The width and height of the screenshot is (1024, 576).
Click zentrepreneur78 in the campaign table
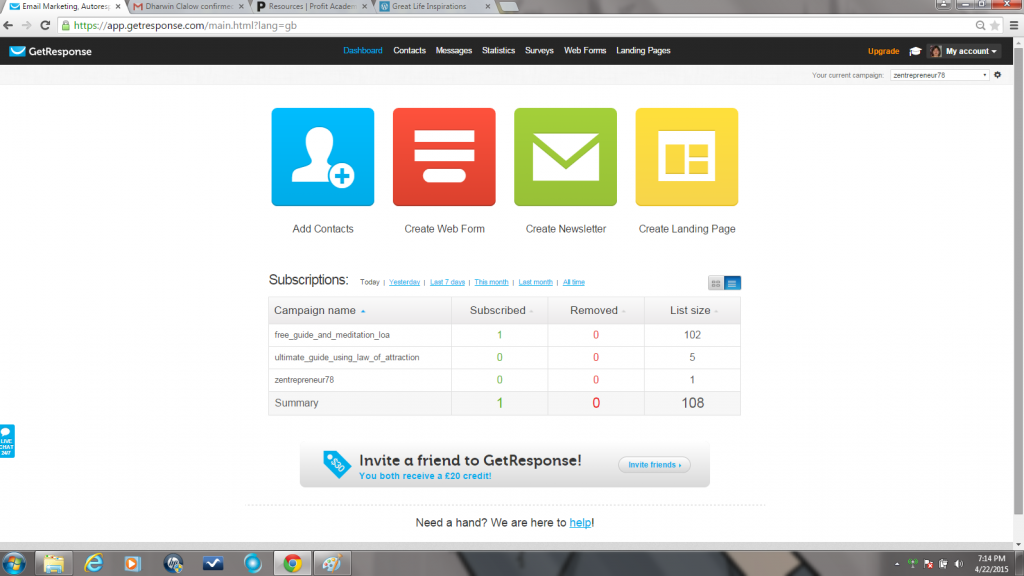(304, 379)
